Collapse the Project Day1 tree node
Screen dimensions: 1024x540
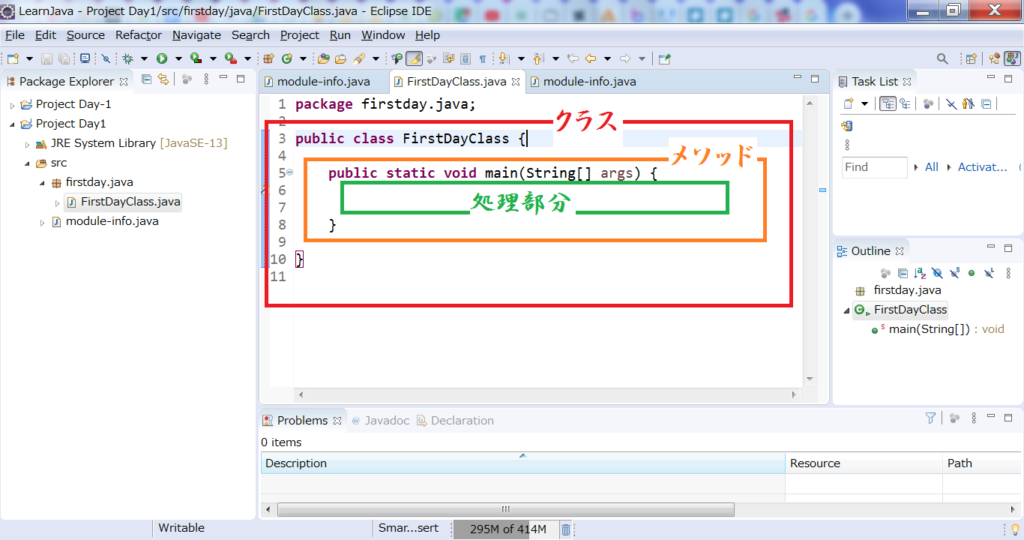pos(12,124)
